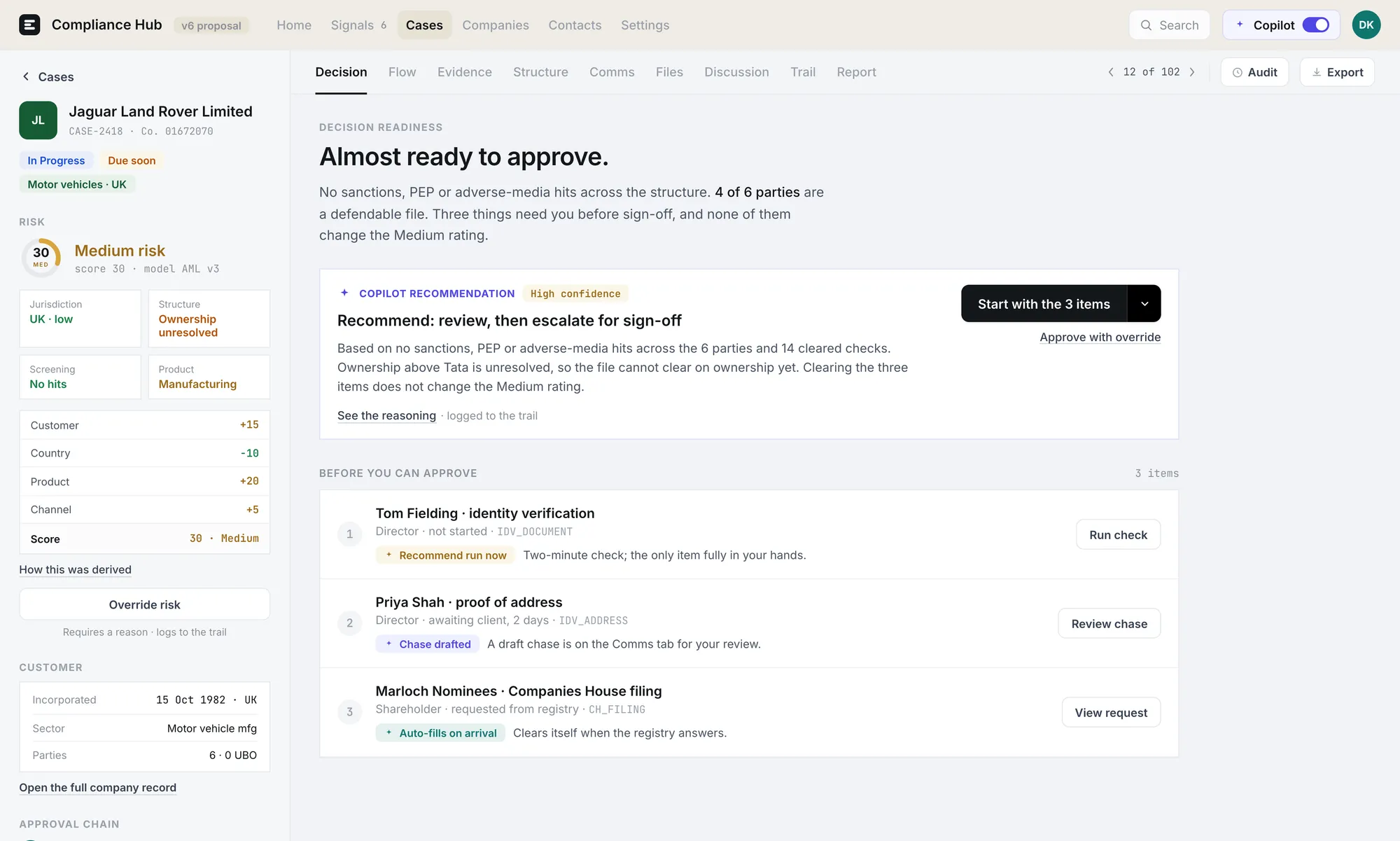Switch to the Report tab
The width and height of the screenshot is (1400, 841).
[x=856, y=72]
